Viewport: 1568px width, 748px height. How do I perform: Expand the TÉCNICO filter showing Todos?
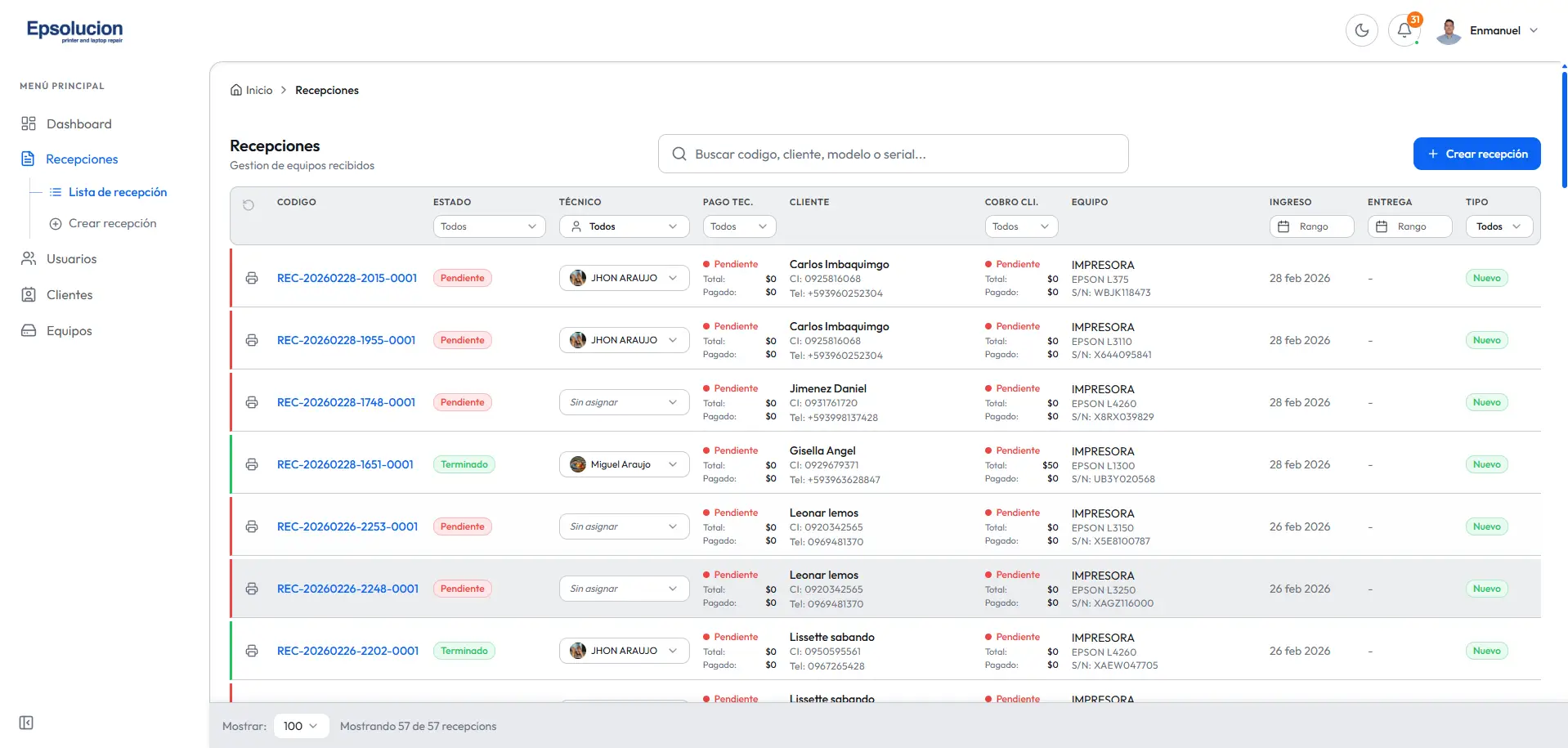click(x=624, y=226)
